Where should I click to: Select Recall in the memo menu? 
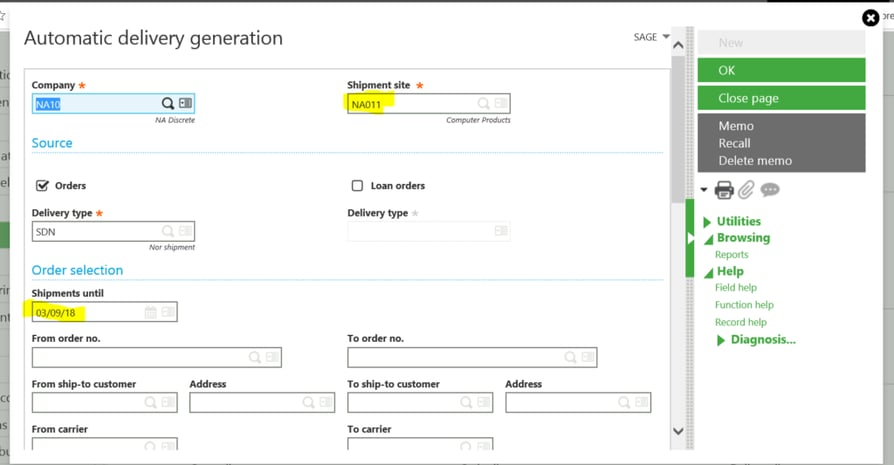(x=734, y=143)
